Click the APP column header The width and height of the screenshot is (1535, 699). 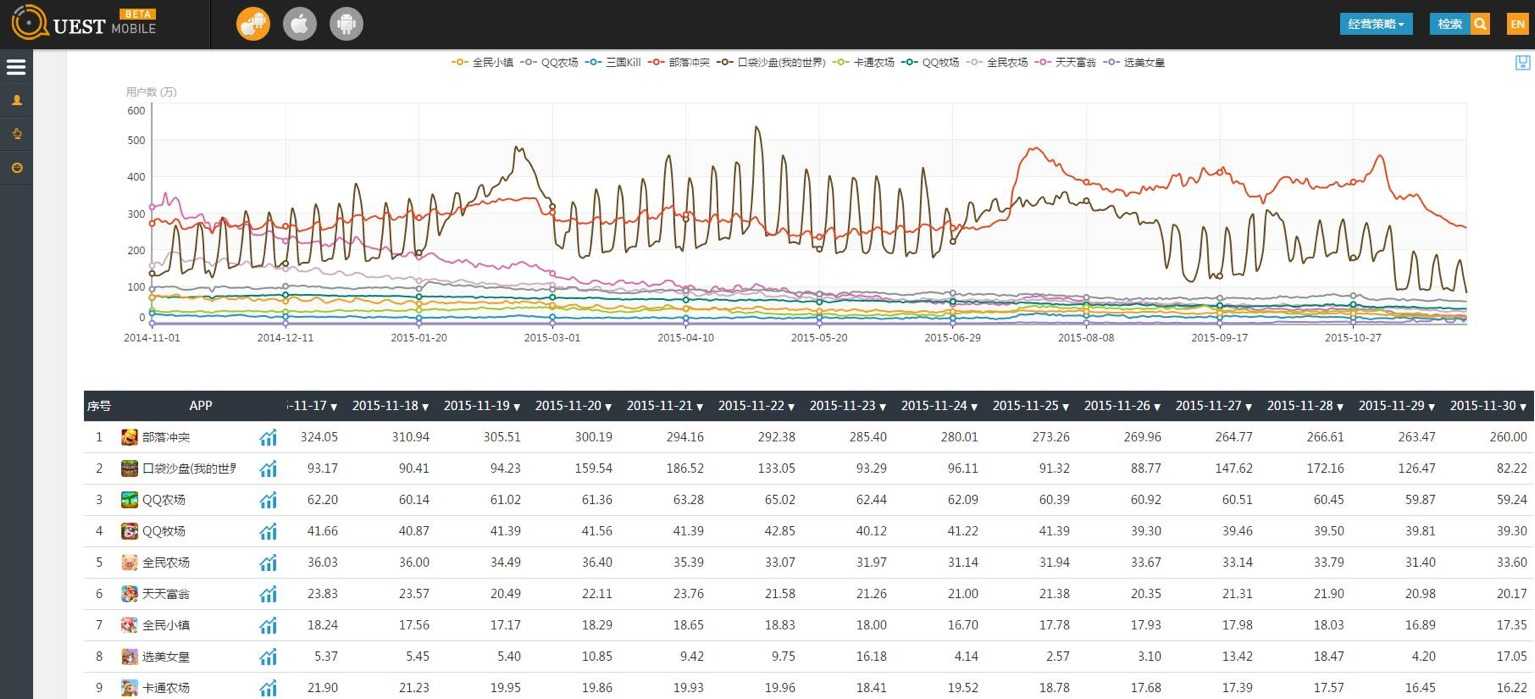[200, 406]
